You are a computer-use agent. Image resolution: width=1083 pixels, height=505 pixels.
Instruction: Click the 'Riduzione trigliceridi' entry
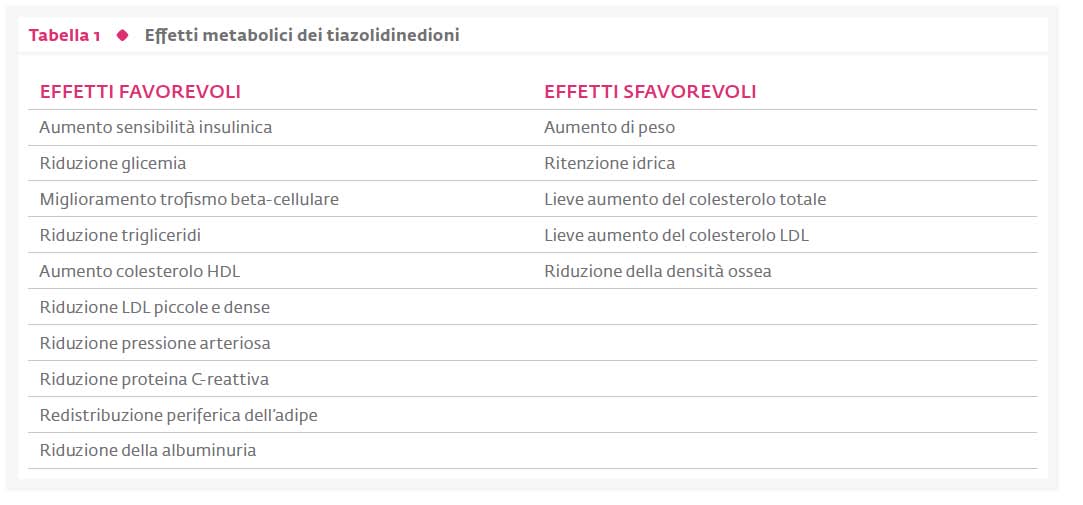click(x=120, y=236)
